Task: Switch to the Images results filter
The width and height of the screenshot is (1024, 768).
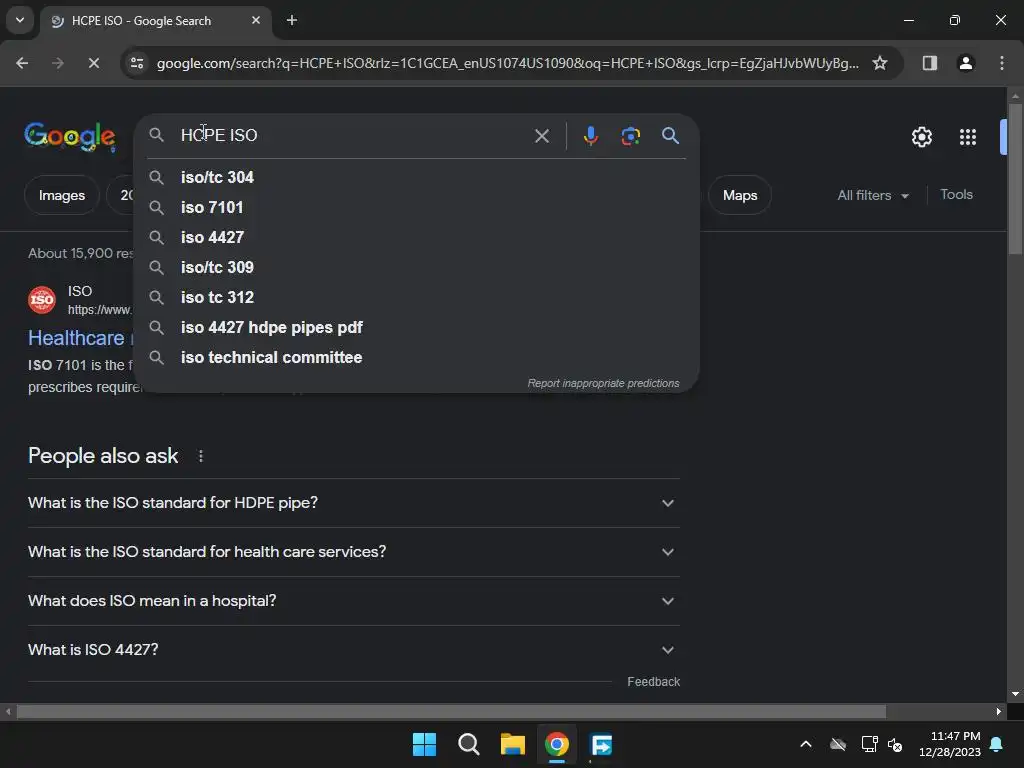Action: (x=61, y=195)
